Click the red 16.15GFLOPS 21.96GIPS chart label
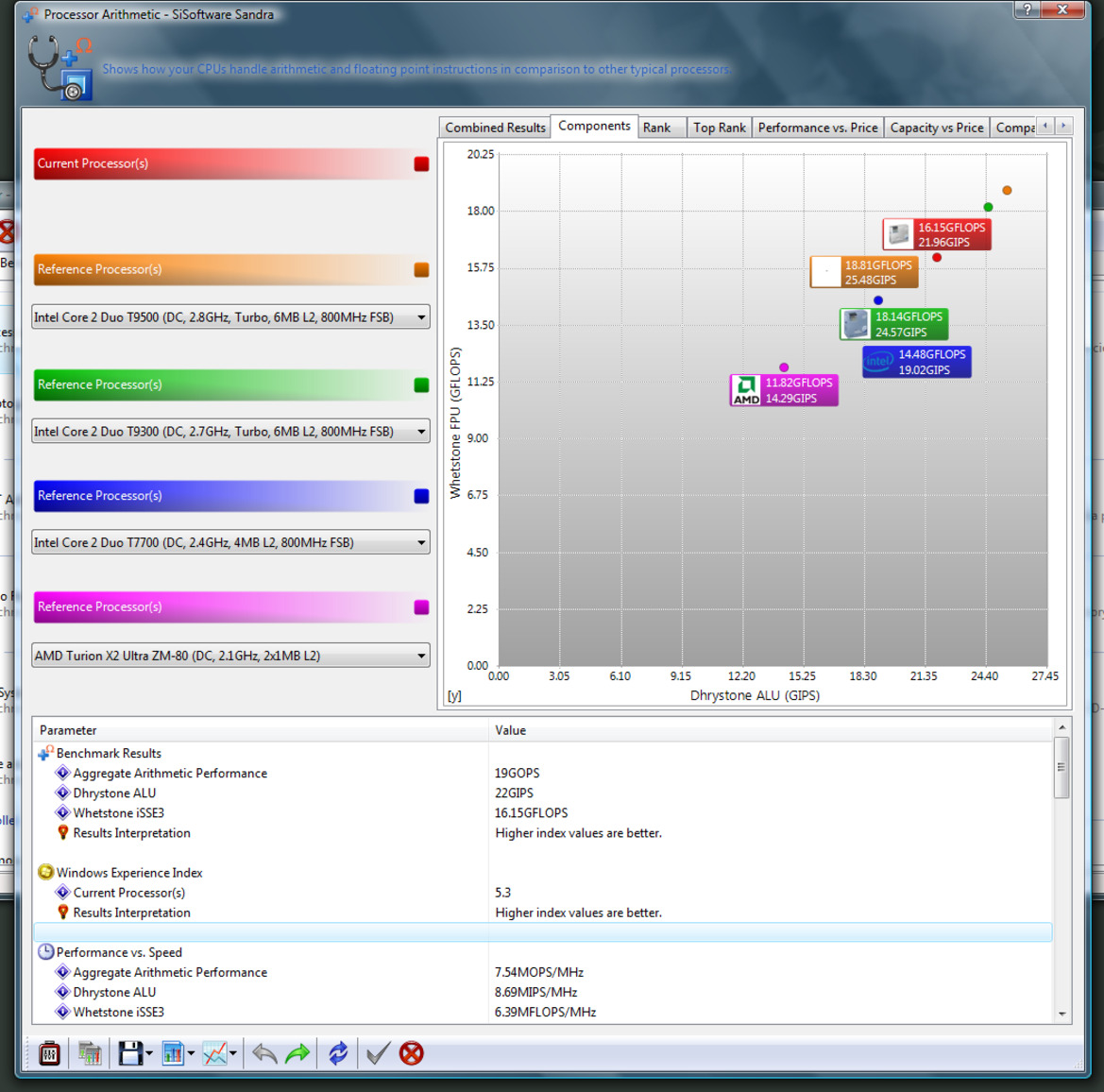1104x1092 pixels. coord(937,234)
